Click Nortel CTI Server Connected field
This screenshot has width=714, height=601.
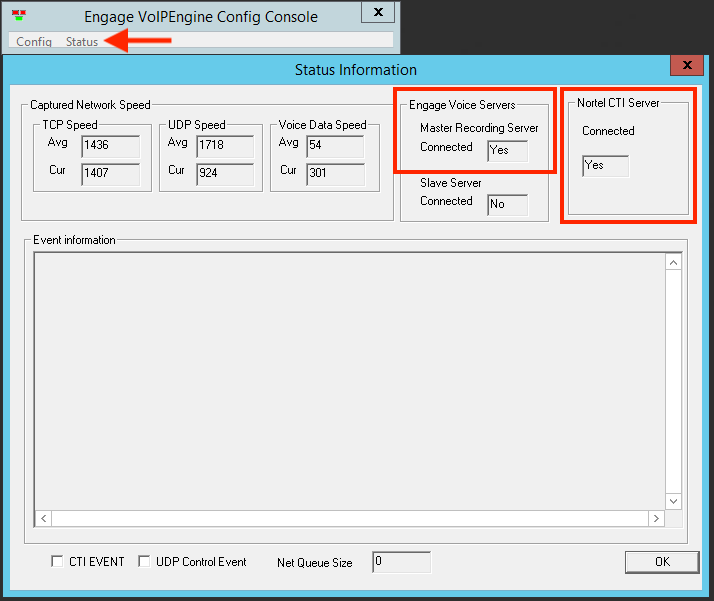click(606, 166)
